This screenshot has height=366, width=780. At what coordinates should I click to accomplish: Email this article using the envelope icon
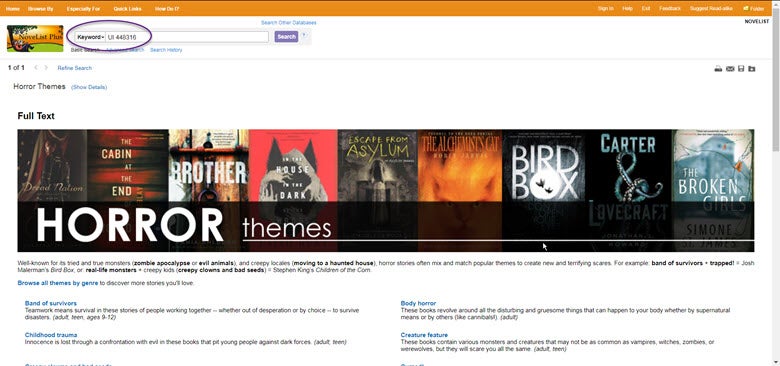point(730,69)
